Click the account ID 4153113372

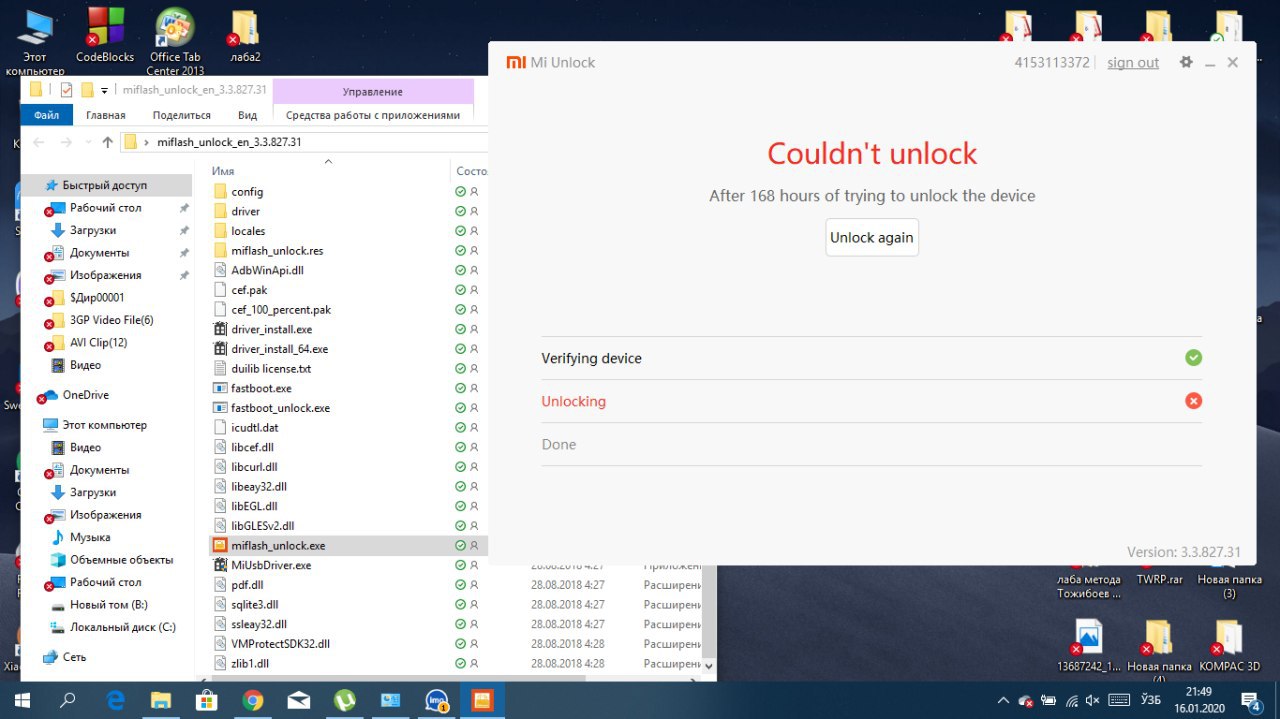tap(1052, 62)
